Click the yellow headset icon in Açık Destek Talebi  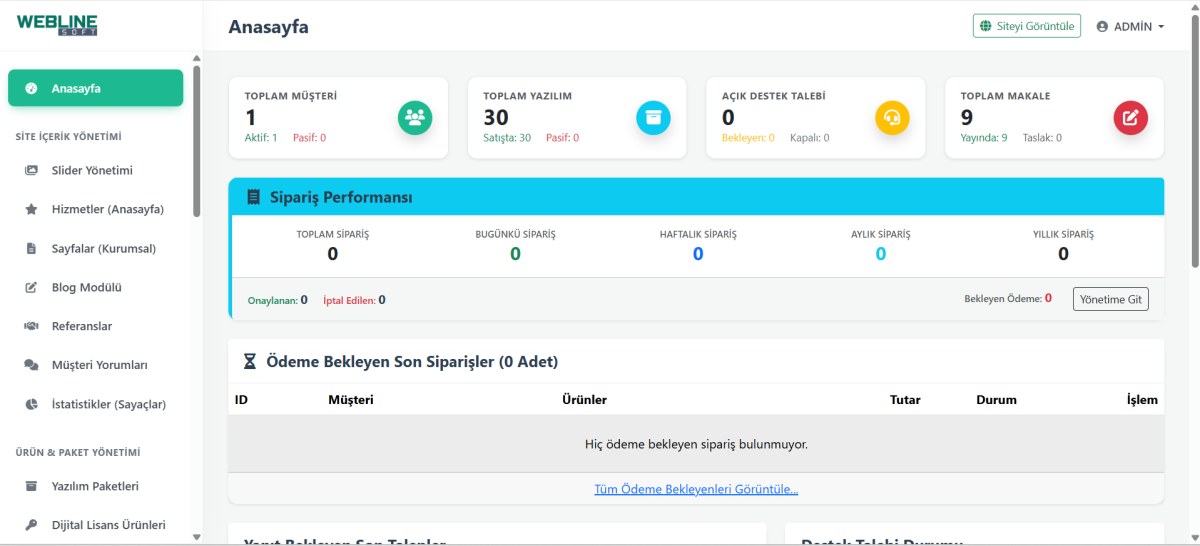(892, 118)
